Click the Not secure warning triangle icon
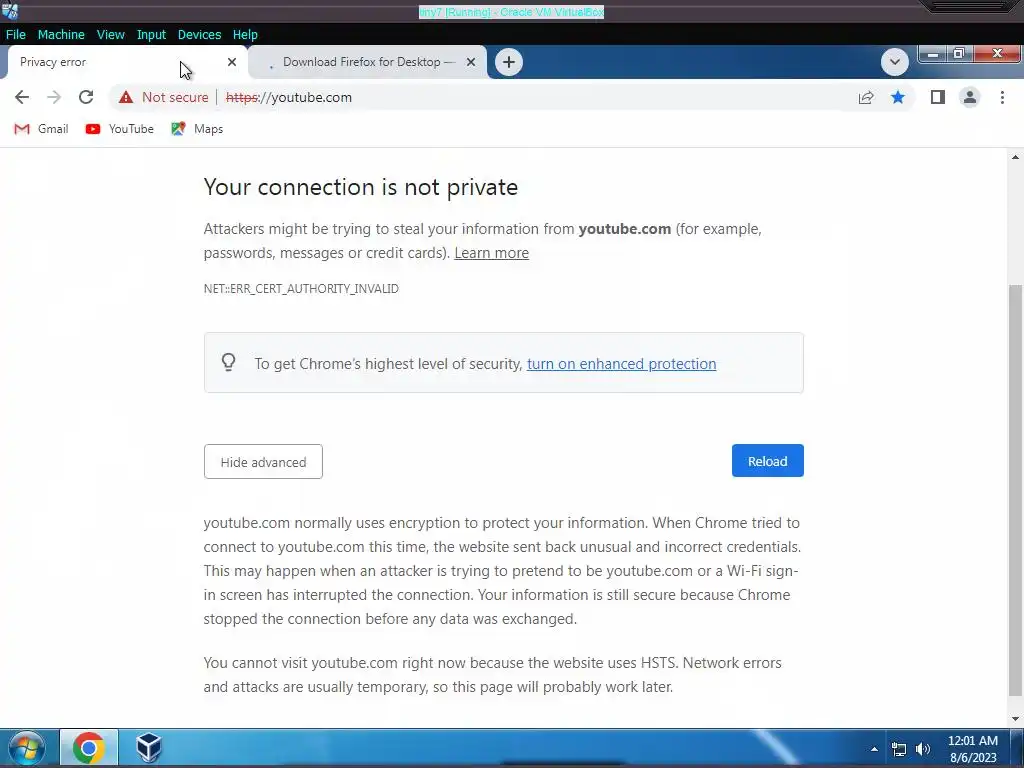Image resolution: width=1024 pixels, height=768 pixels. [125, 97]
